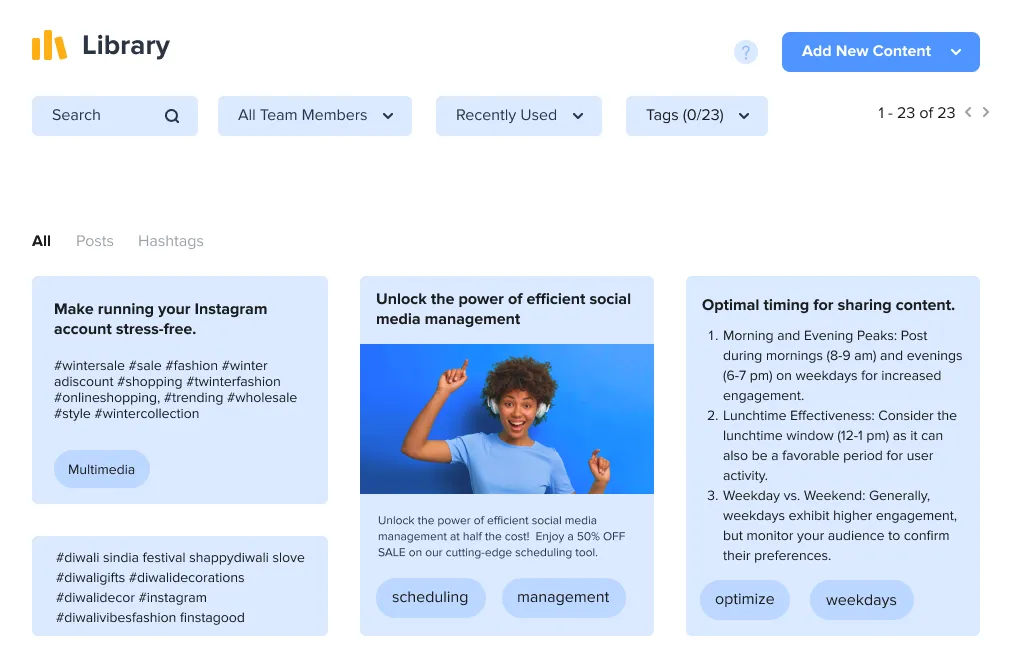Open the Recently Used sort dropdown
1012x660 pixels.
518,115
